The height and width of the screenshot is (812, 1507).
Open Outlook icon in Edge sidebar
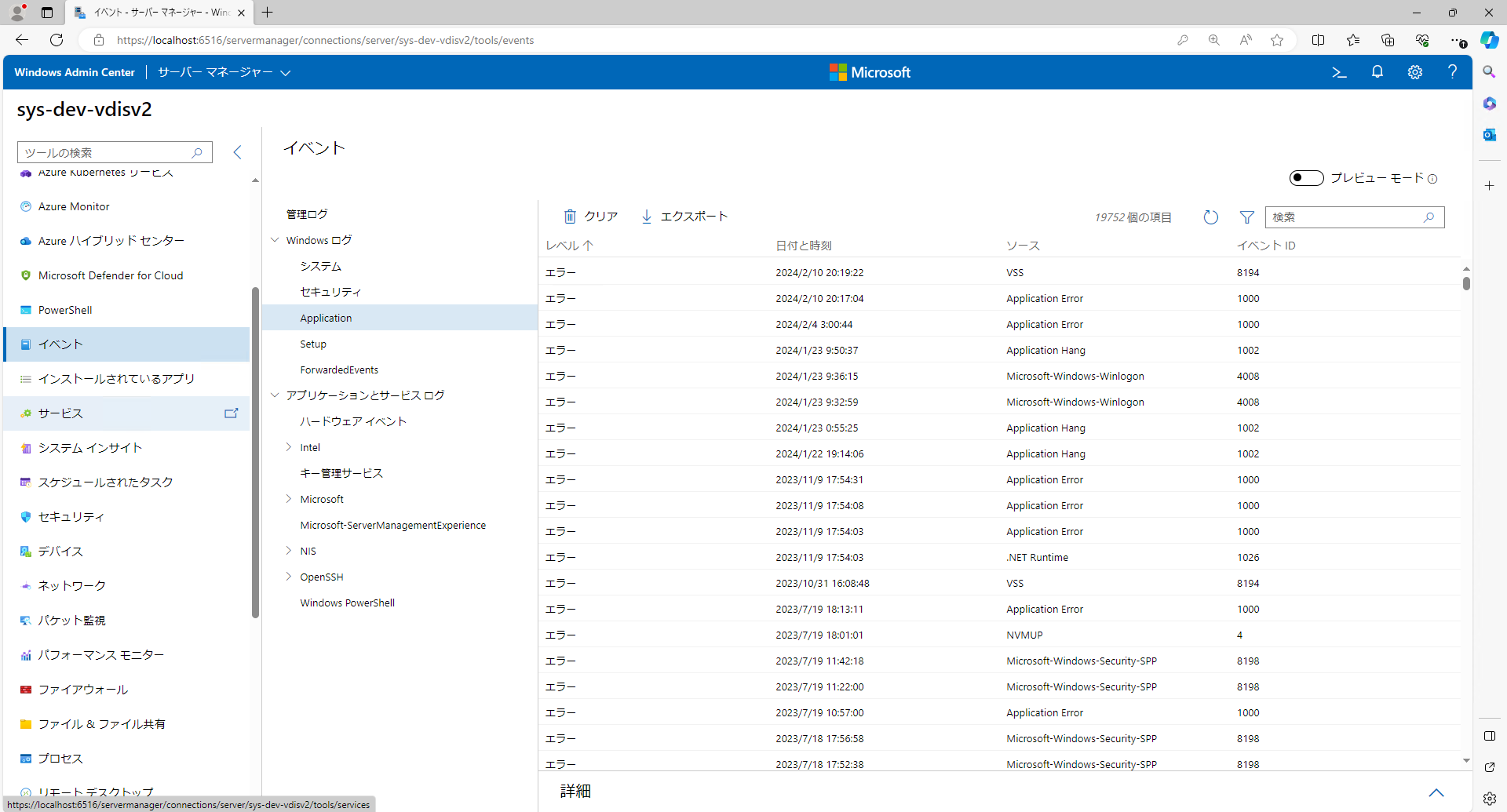click(x=1489, y=134)
